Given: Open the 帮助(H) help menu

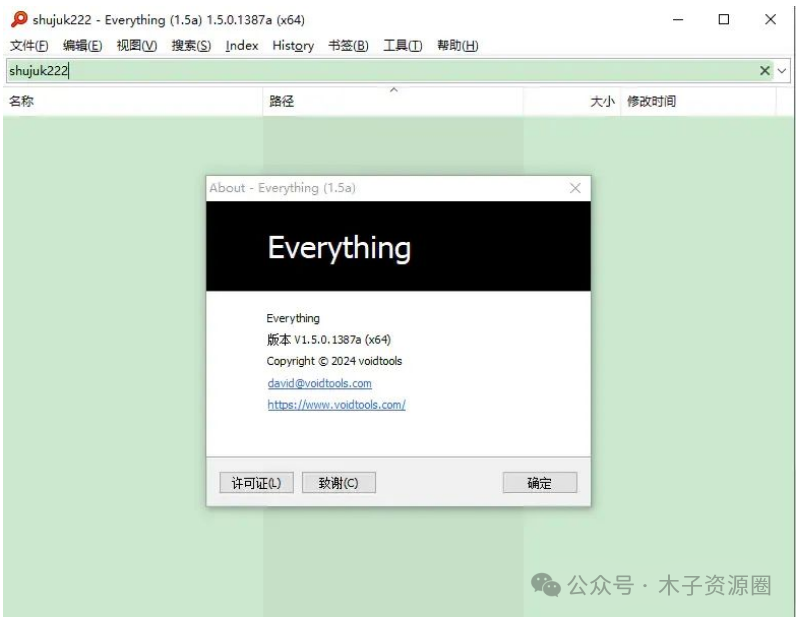Looking at the screenshot, I should tap(457, 46).
